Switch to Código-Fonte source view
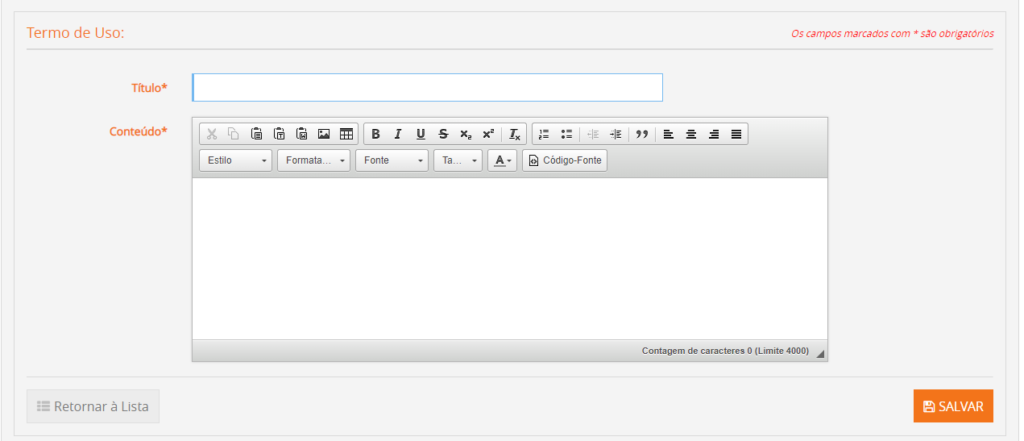This screenshot has height=441, width=1024. pos(565,161)
